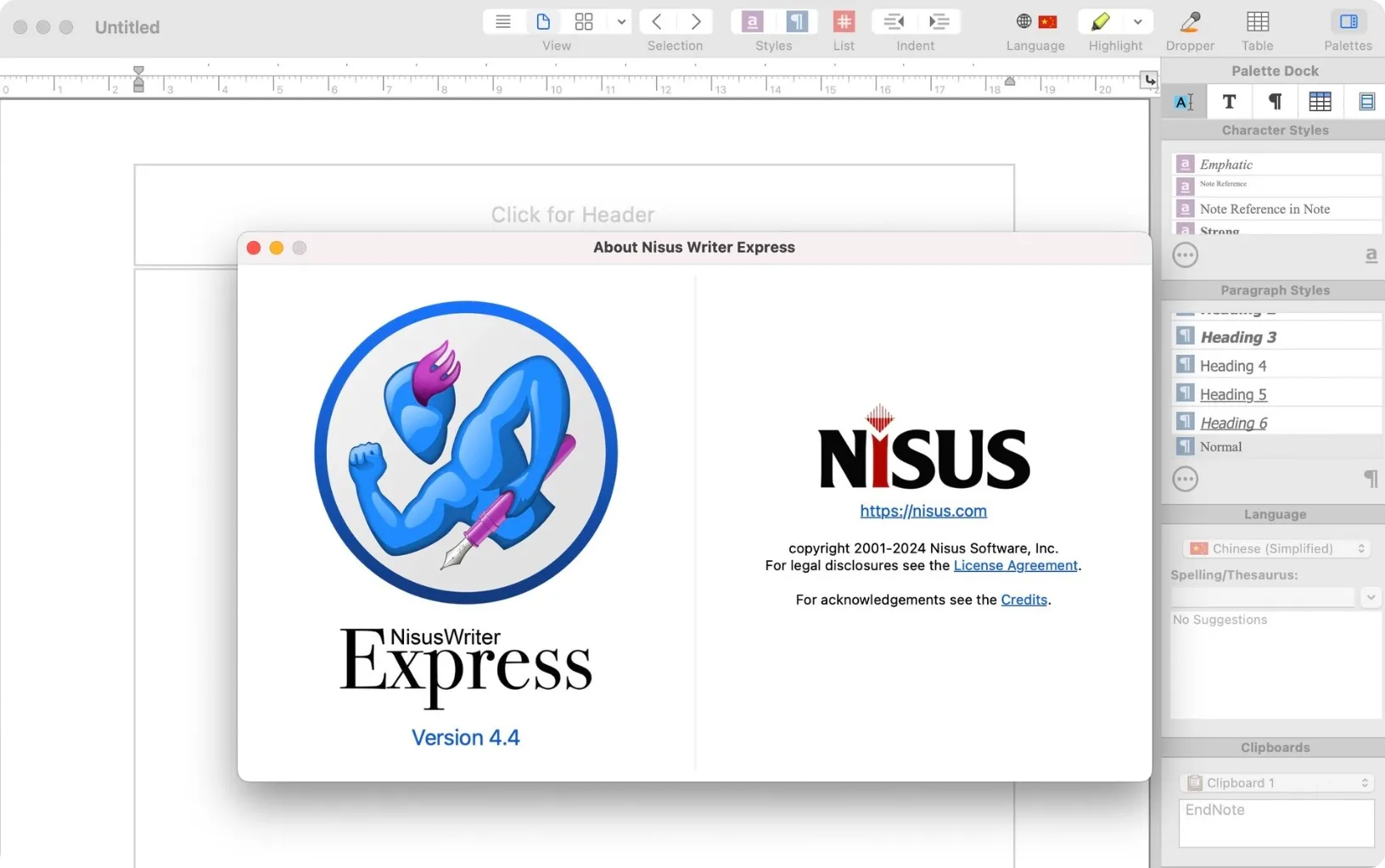Open the Highlight color dropdown arrow

(1138, 21)
